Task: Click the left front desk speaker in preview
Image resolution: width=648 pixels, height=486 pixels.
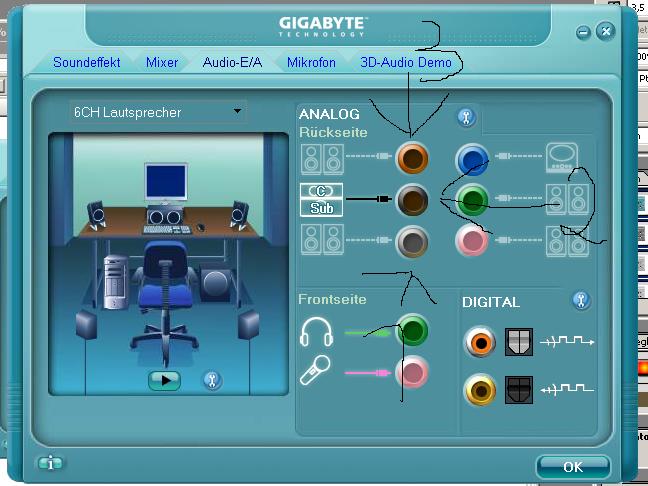Action: coord(96,215)
